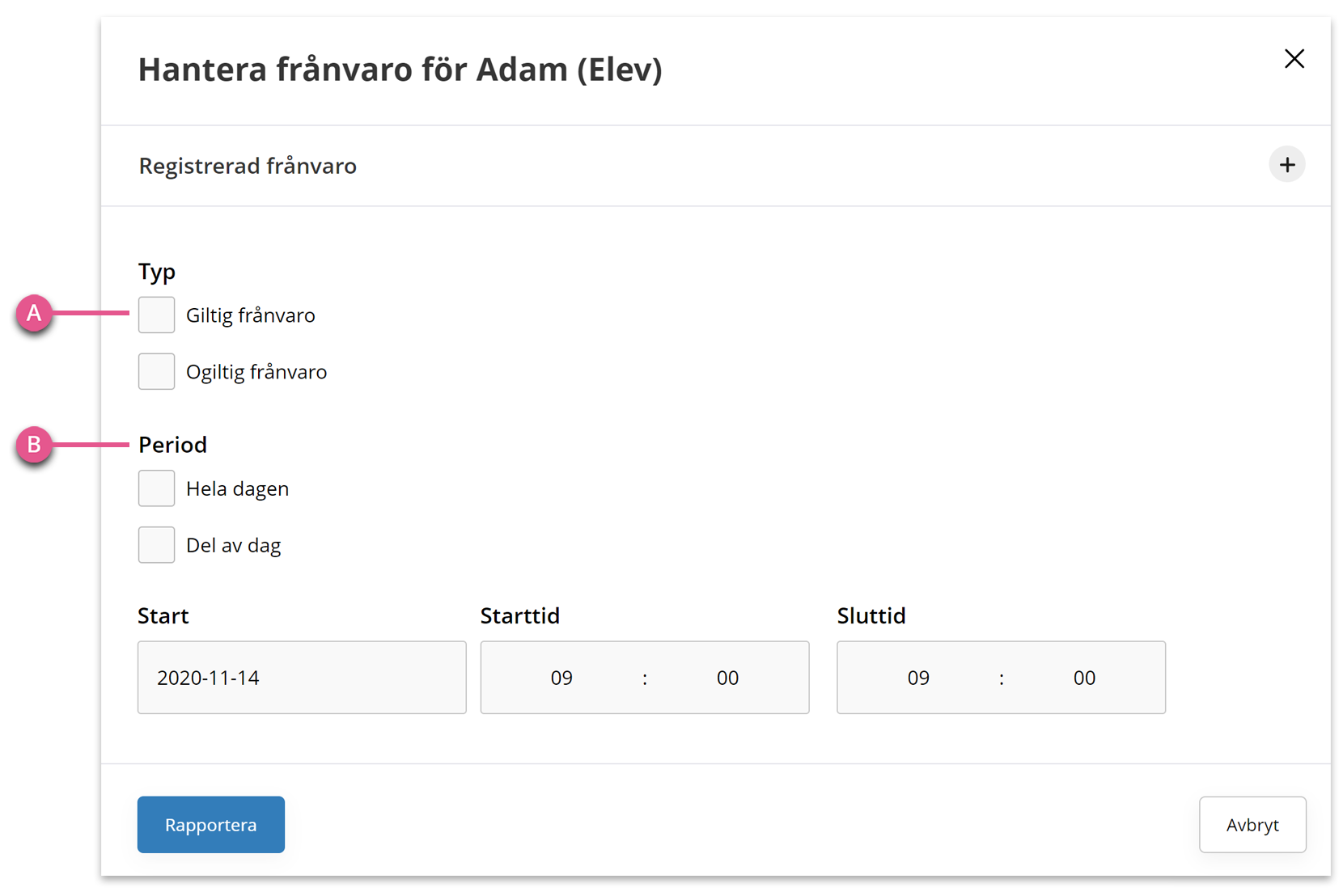This screenshot has height=896, width=1343.
Task: Click the Del av dag label text
Action: [233, 546]
